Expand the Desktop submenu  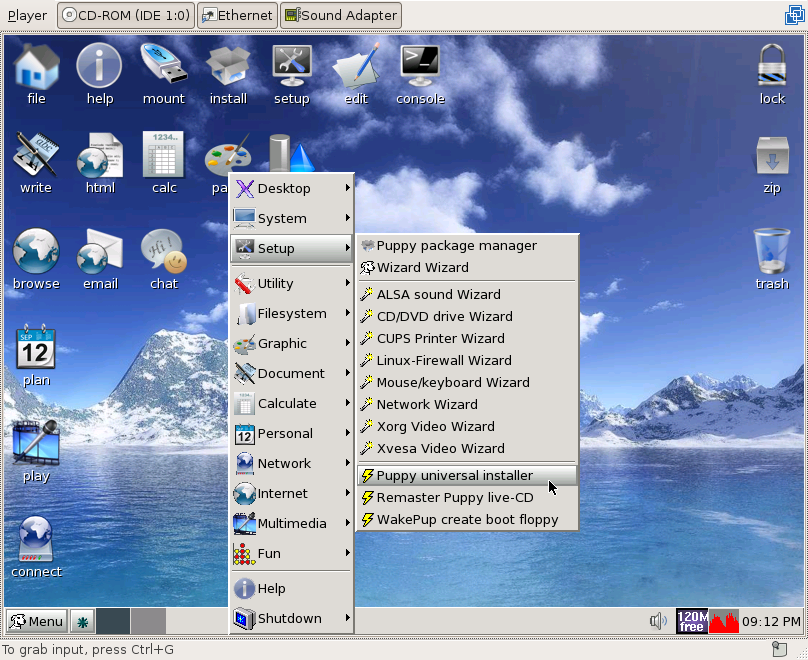[292, 189]
